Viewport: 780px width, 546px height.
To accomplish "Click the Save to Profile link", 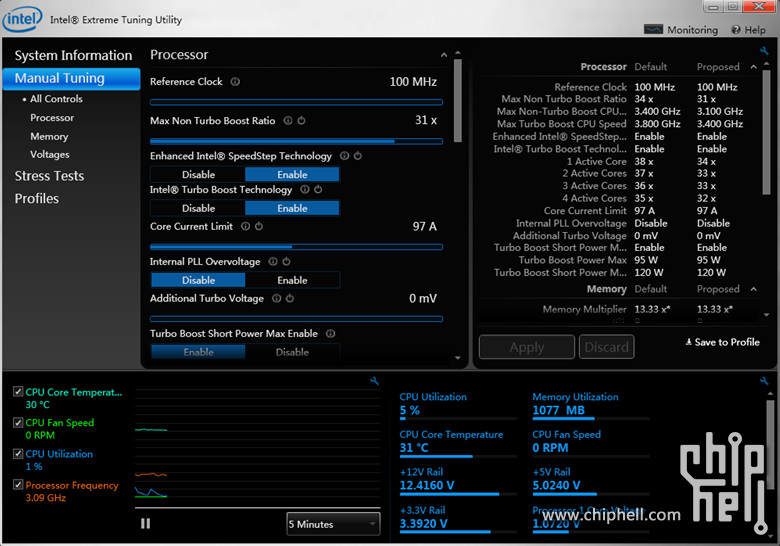I will 722,342.
